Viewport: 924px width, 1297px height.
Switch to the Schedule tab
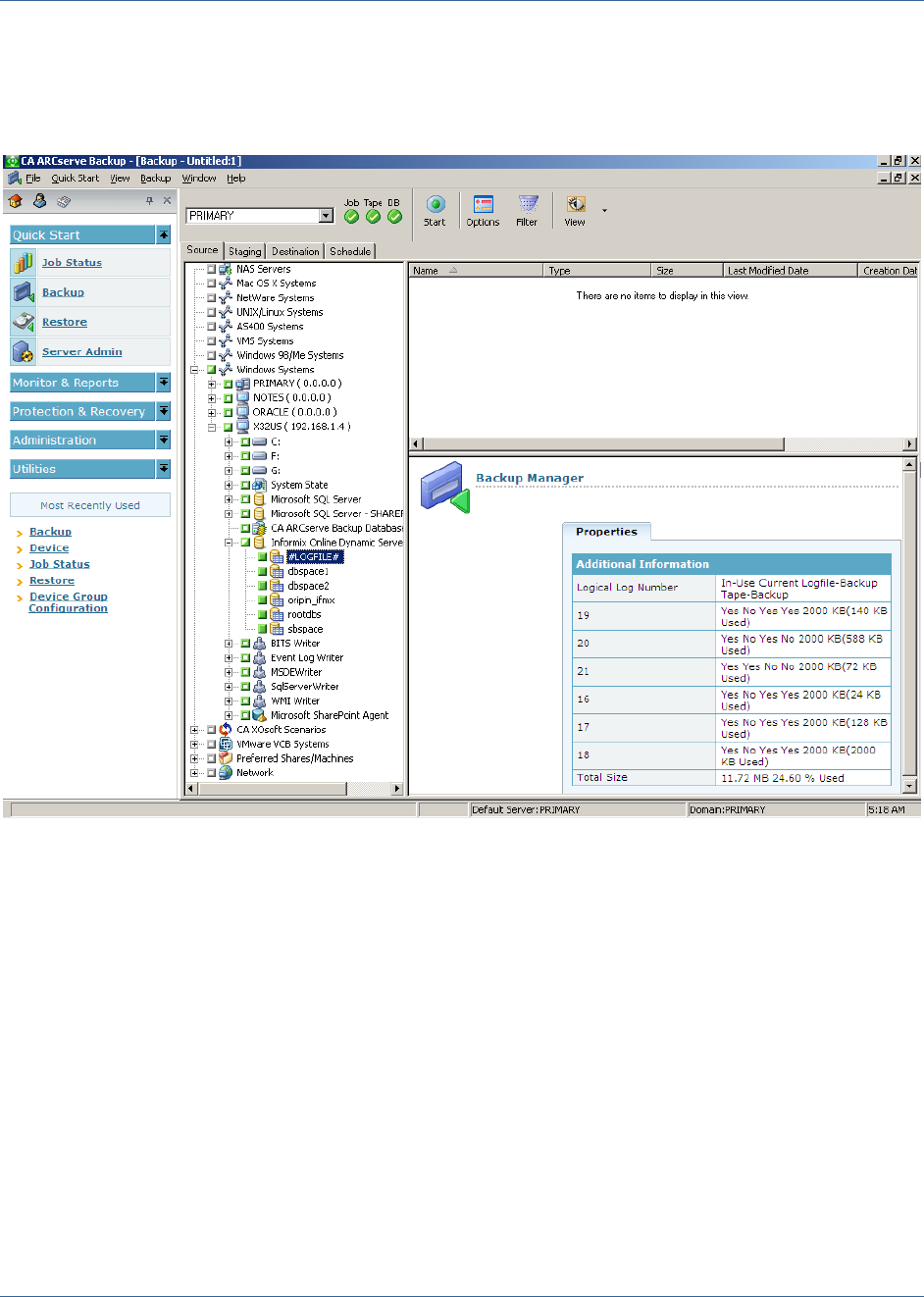click(x=350, y=252)
